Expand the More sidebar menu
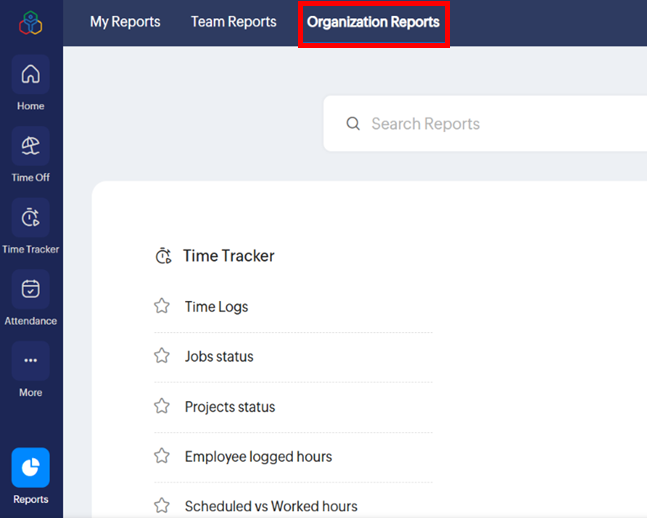 pyautogui.click(x=30, y=361)
